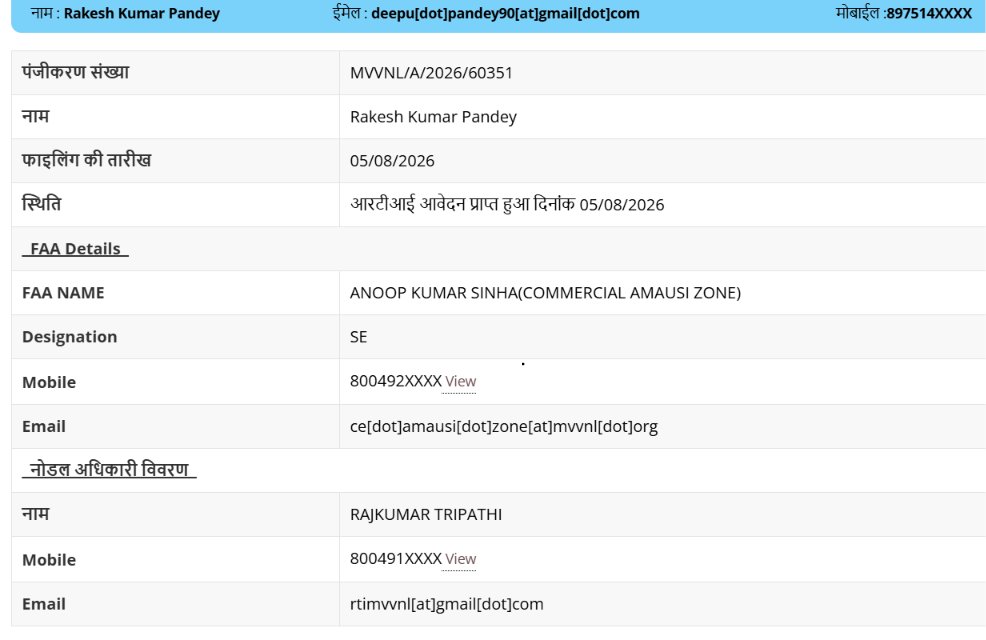The height and width of the screenshot is (640, 986).
Task: Click View link beside nodal officer mobile 800491XXXX
Action: pyautogui.click(x=460, y=559)
